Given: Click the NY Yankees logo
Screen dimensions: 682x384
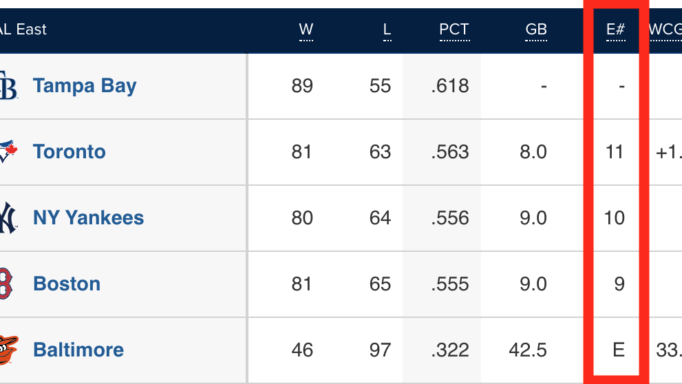Looking at the screenshot, I should point(8,217).
